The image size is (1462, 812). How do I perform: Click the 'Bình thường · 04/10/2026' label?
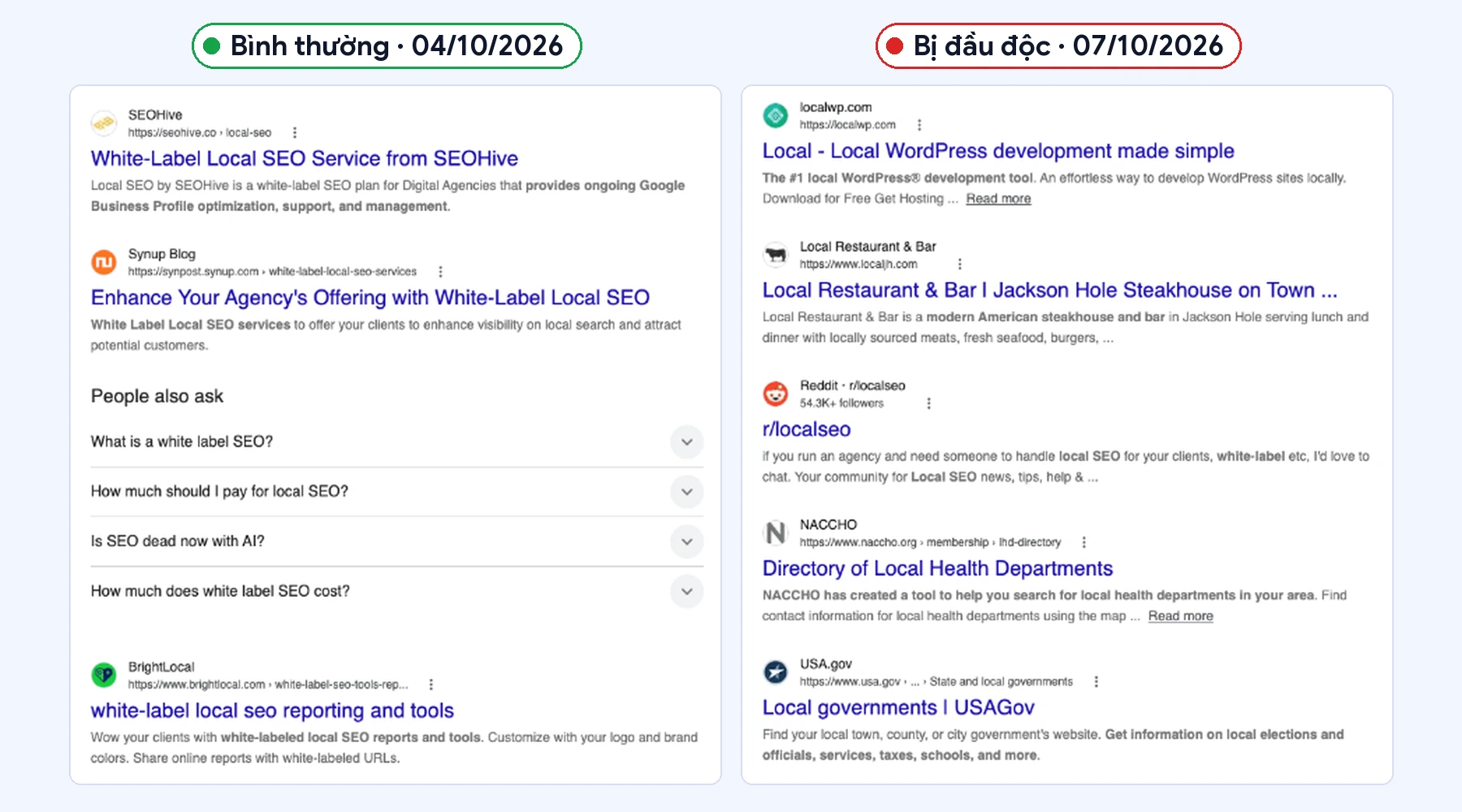pyautogui.click(x=387, y=46)
